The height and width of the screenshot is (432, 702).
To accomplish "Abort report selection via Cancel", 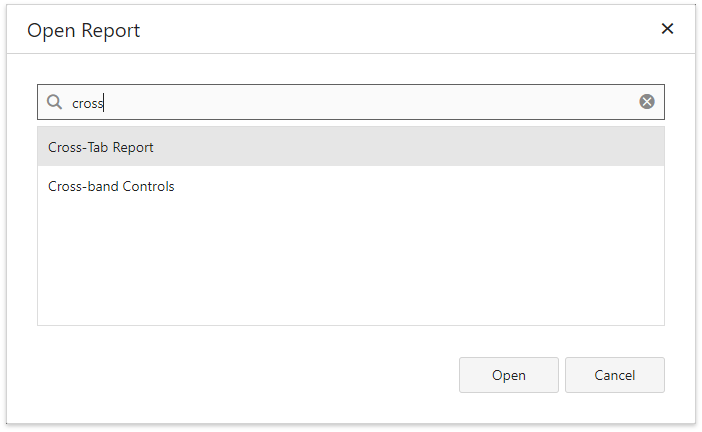I will [614, 375].
